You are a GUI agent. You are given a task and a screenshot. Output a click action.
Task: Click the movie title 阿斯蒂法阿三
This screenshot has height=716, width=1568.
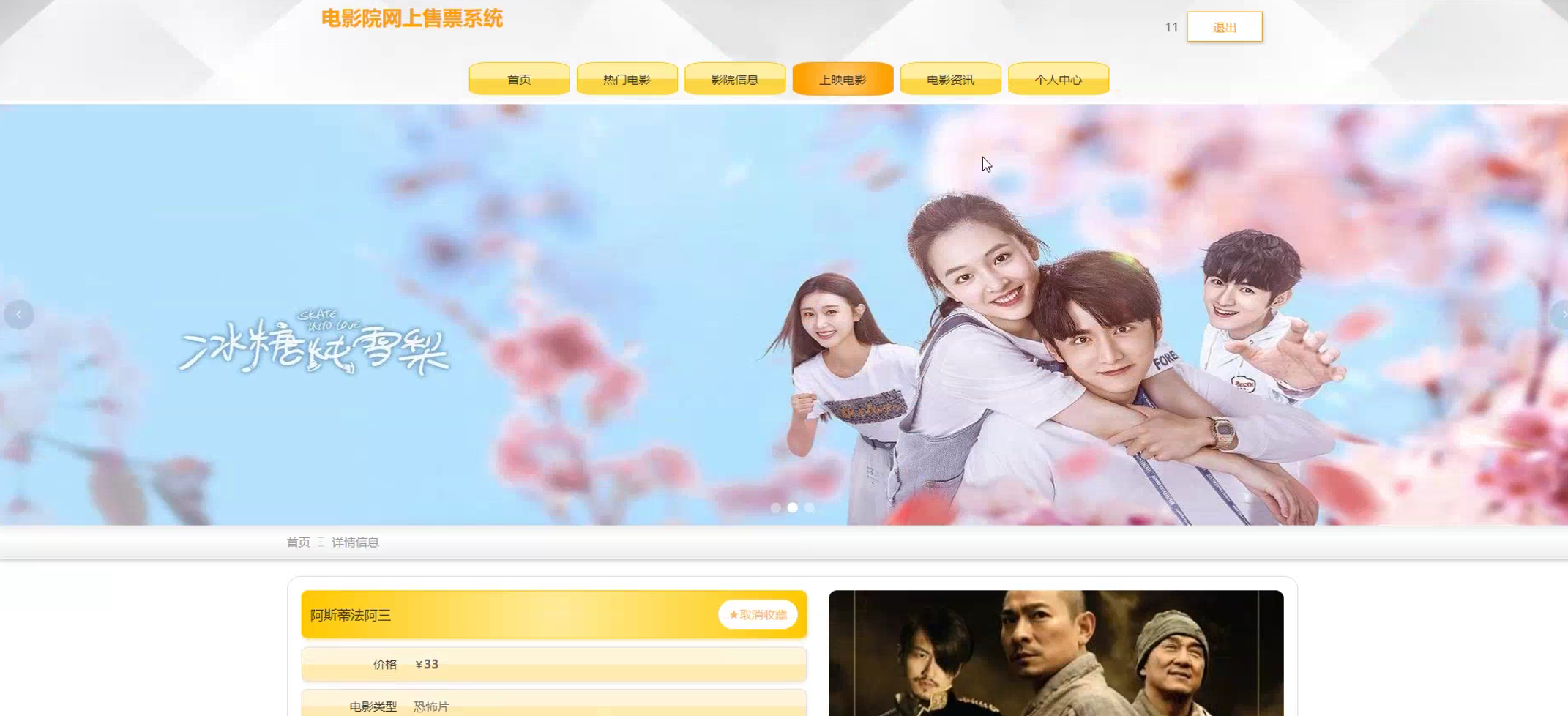coord(351,616)
